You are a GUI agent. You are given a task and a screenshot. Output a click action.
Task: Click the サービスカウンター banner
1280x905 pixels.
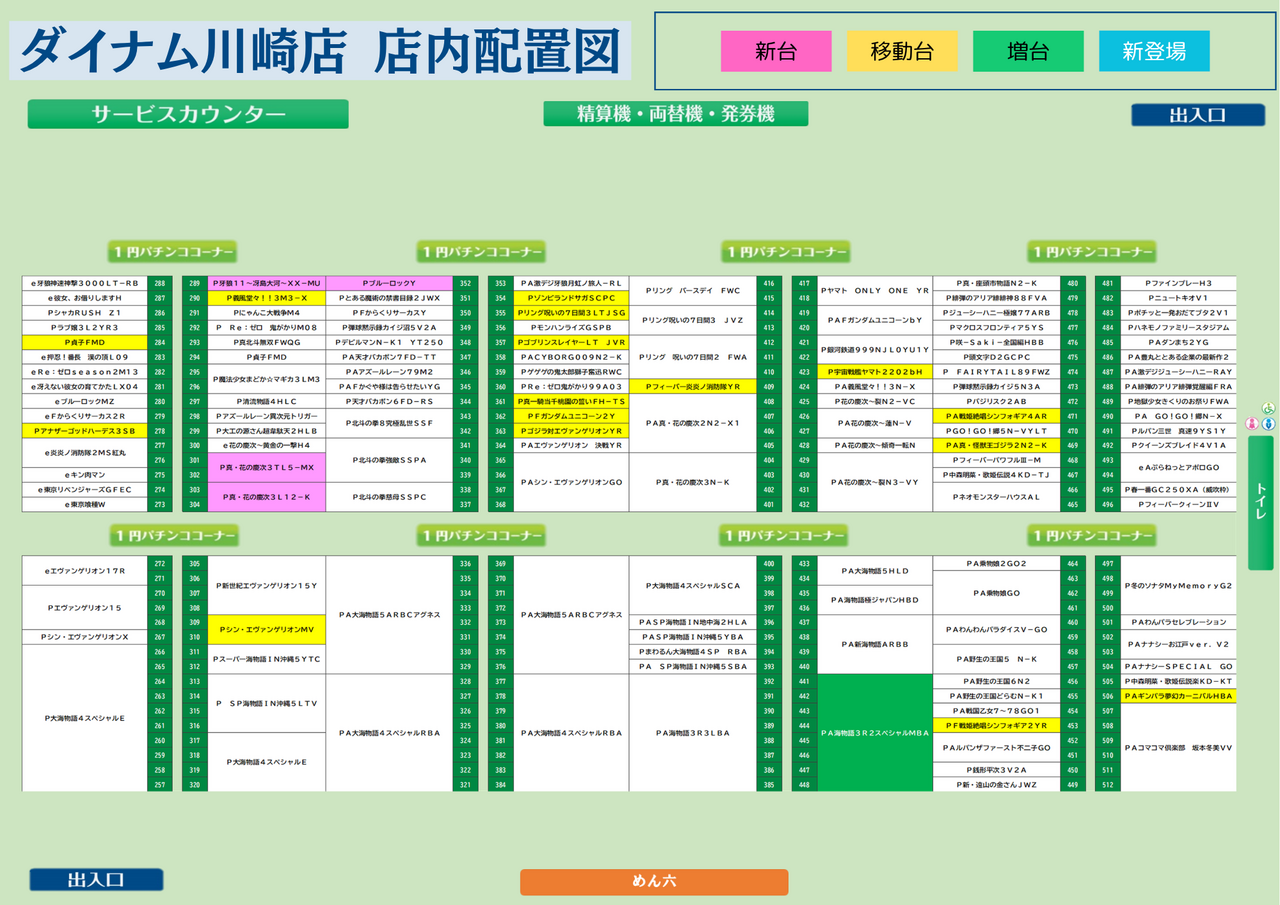tap(188, 114)
